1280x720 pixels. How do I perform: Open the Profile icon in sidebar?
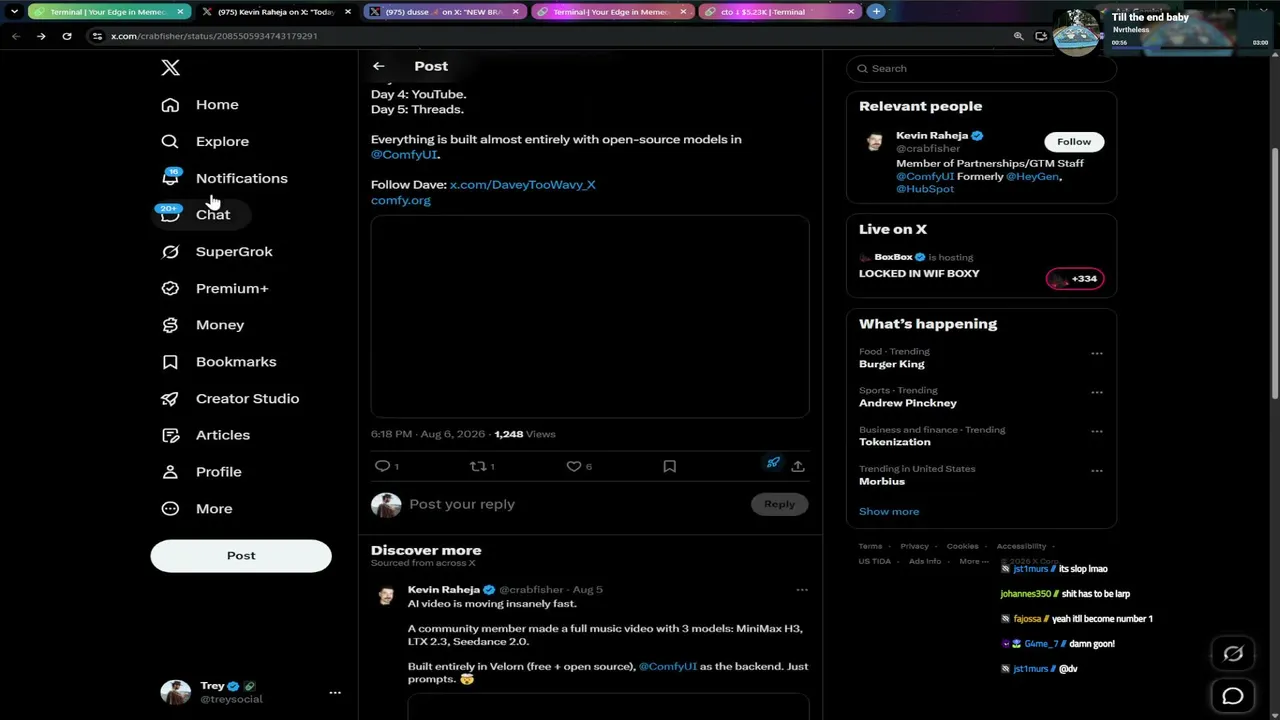[x=170, y=472]
